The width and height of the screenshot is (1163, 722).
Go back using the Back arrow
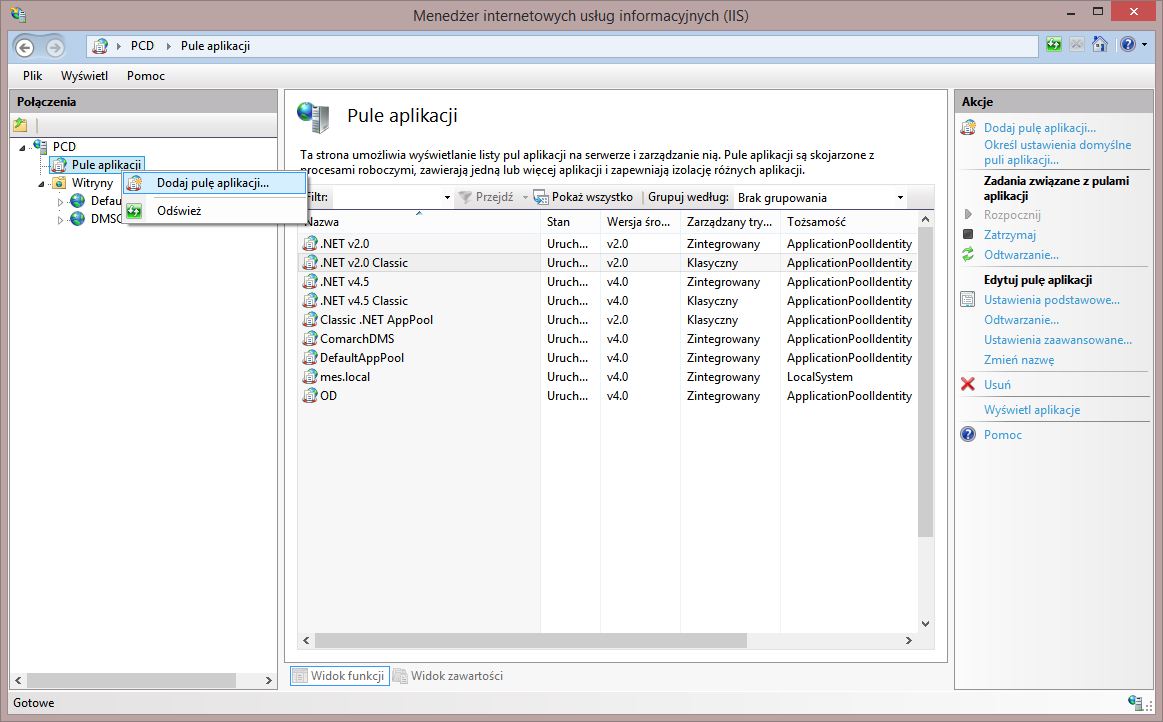point(24,47)
